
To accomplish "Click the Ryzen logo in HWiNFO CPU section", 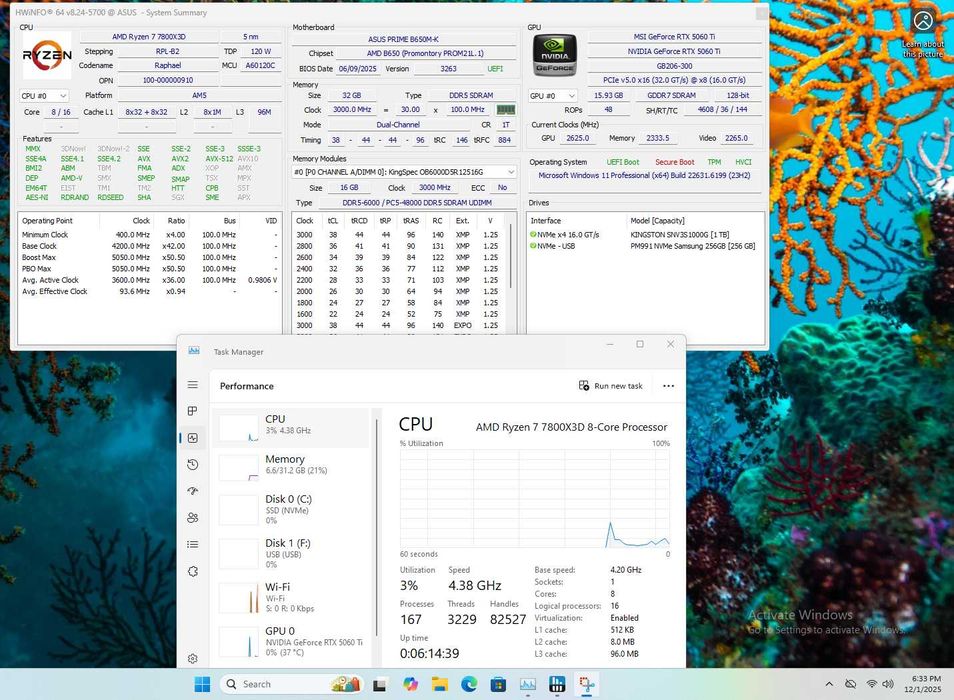I will 47,55.
